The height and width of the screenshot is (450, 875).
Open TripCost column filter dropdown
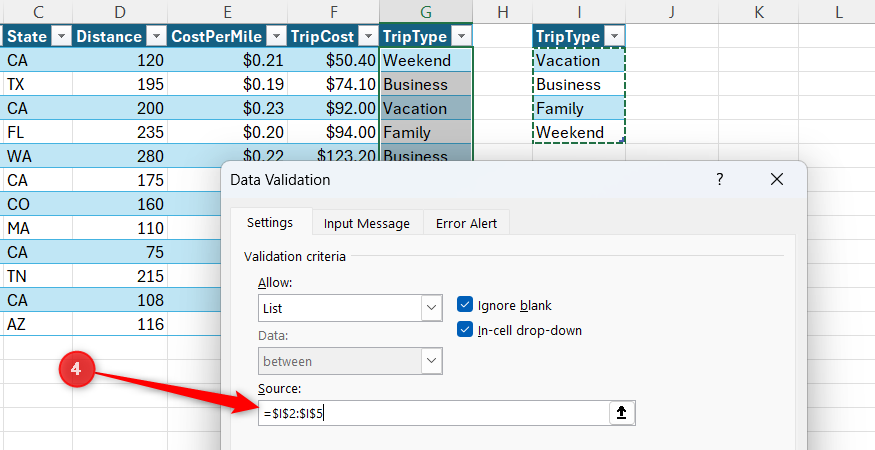(x=368, y=37)
